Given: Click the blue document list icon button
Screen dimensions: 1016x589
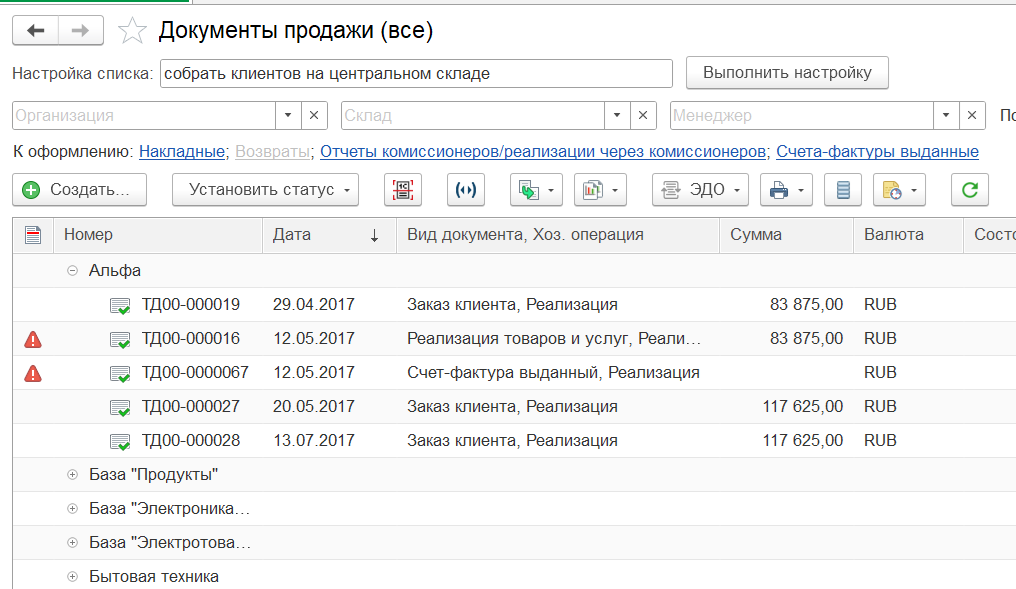Looking at the screenshot, I should click(x=843, y=189).
